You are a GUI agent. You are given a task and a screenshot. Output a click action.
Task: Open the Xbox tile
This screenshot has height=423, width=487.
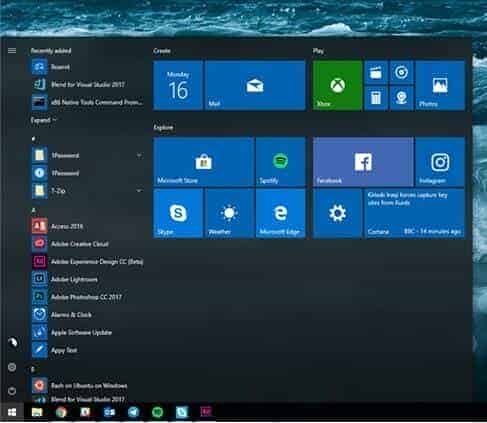337,85
